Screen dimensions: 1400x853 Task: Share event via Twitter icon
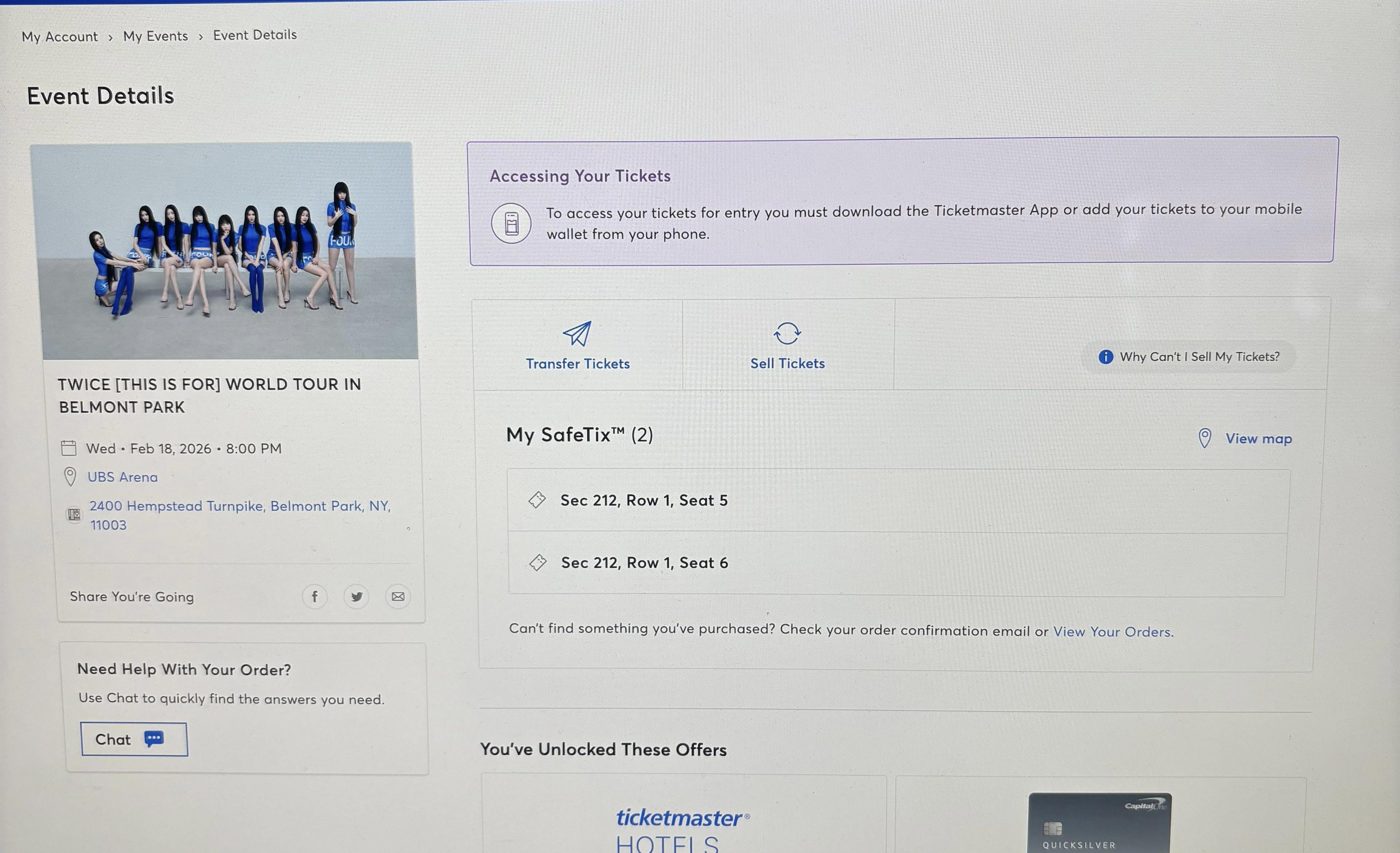[356, 597]
